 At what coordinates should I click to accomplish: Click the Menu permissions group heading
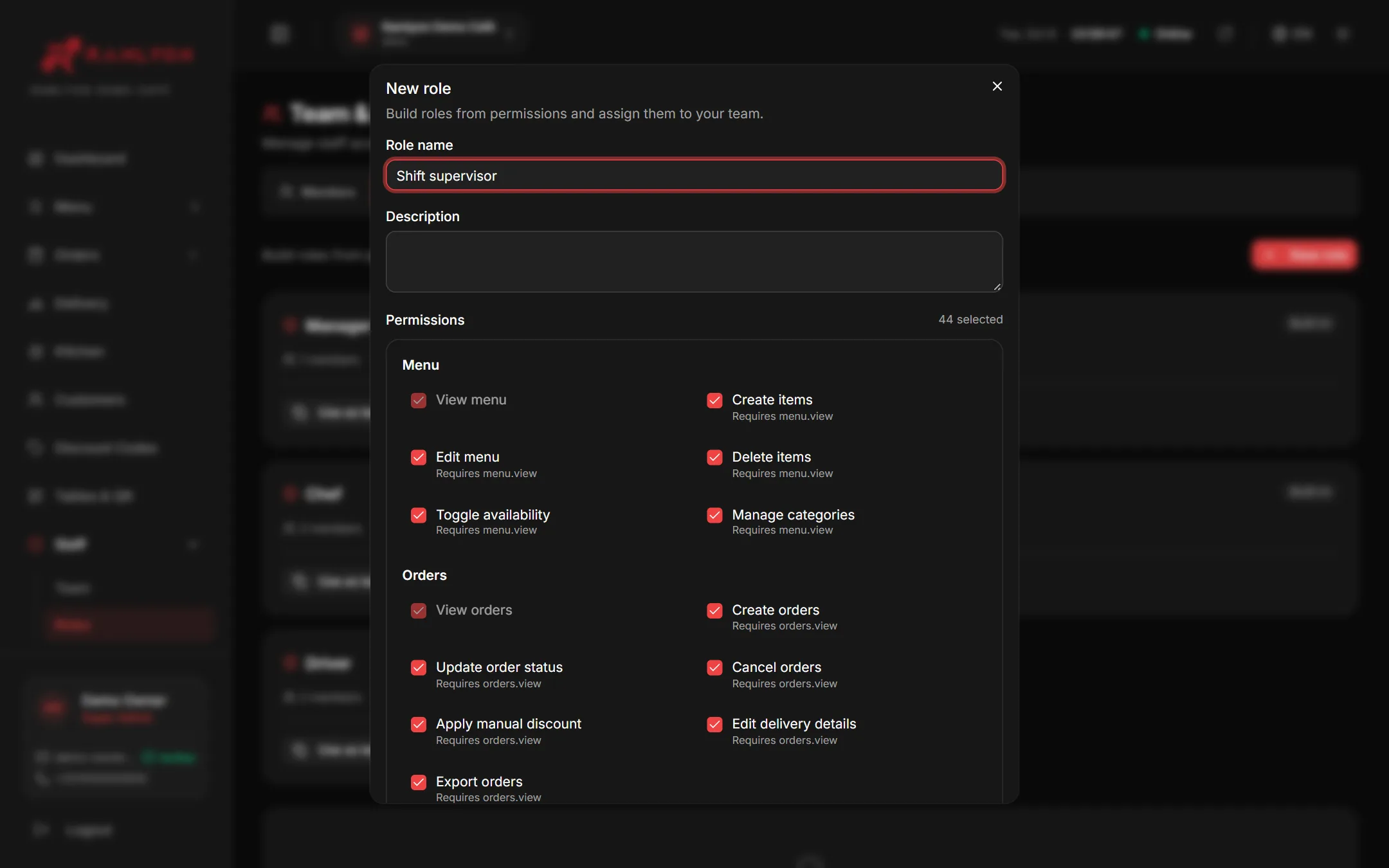[421, 365]
